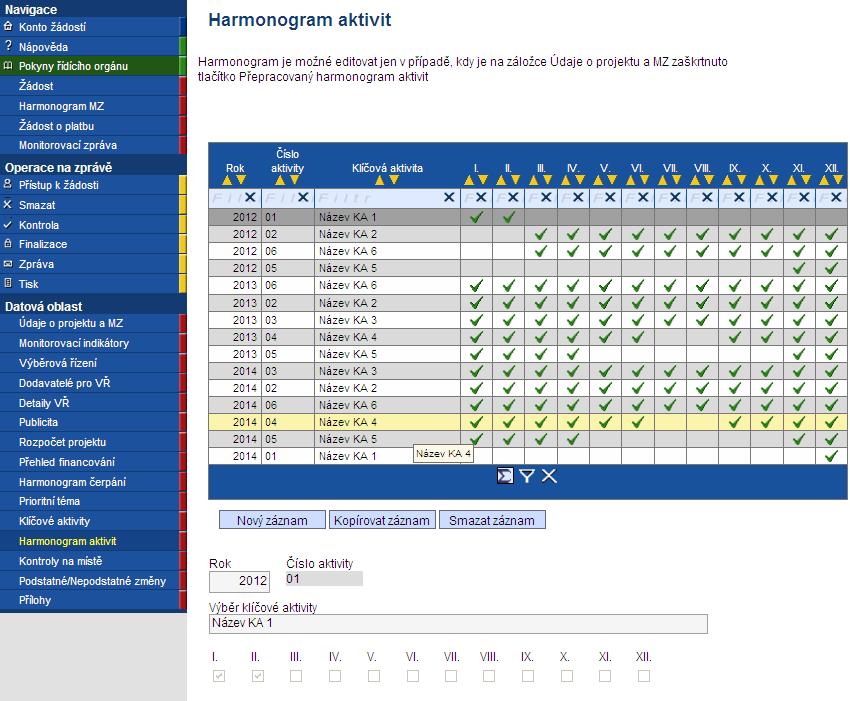The width and height of the screenshot is (850, 701).
Task: Select row 2014 Název KA 5
Action: [527, 439]
